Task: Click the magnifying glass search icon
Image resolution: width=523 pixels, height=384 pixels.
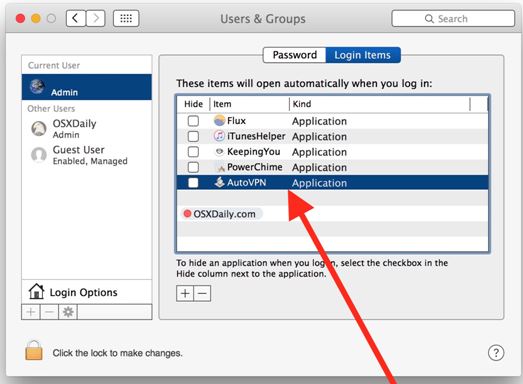Action: (429, 19)
